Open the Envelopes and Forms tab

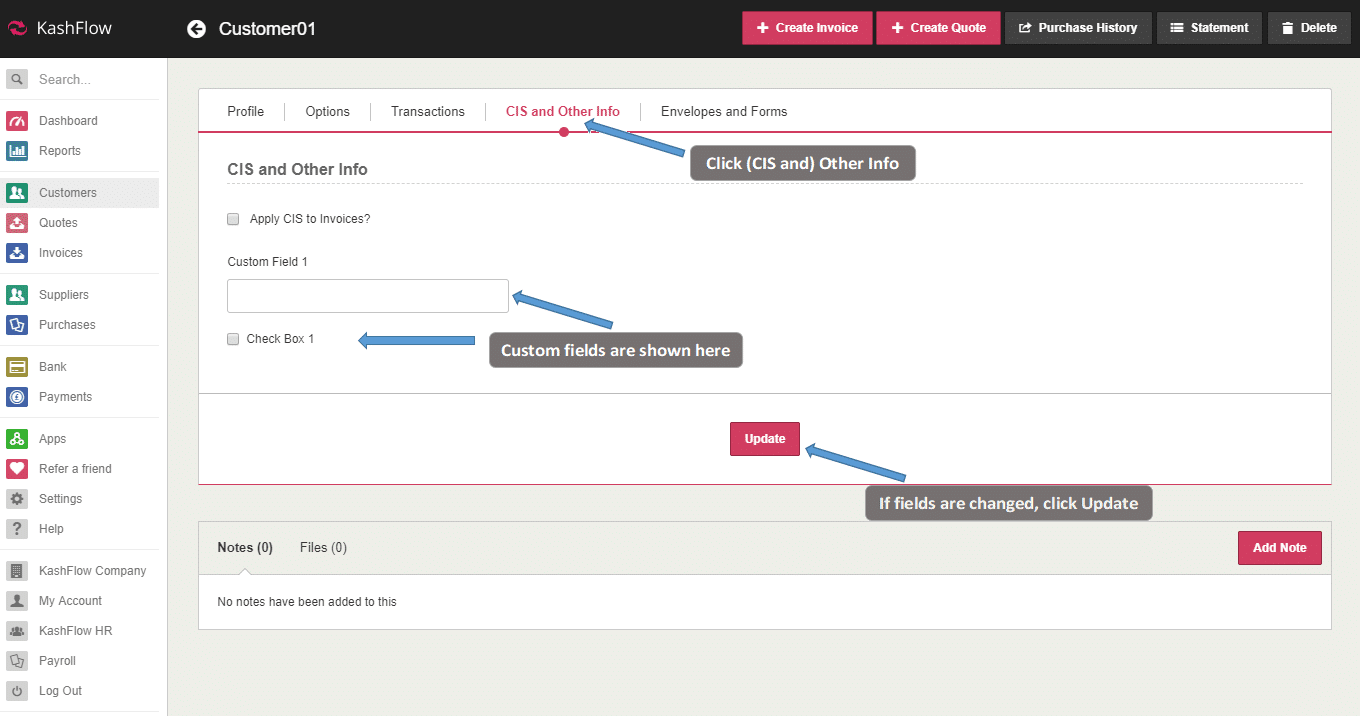point(723,112)
